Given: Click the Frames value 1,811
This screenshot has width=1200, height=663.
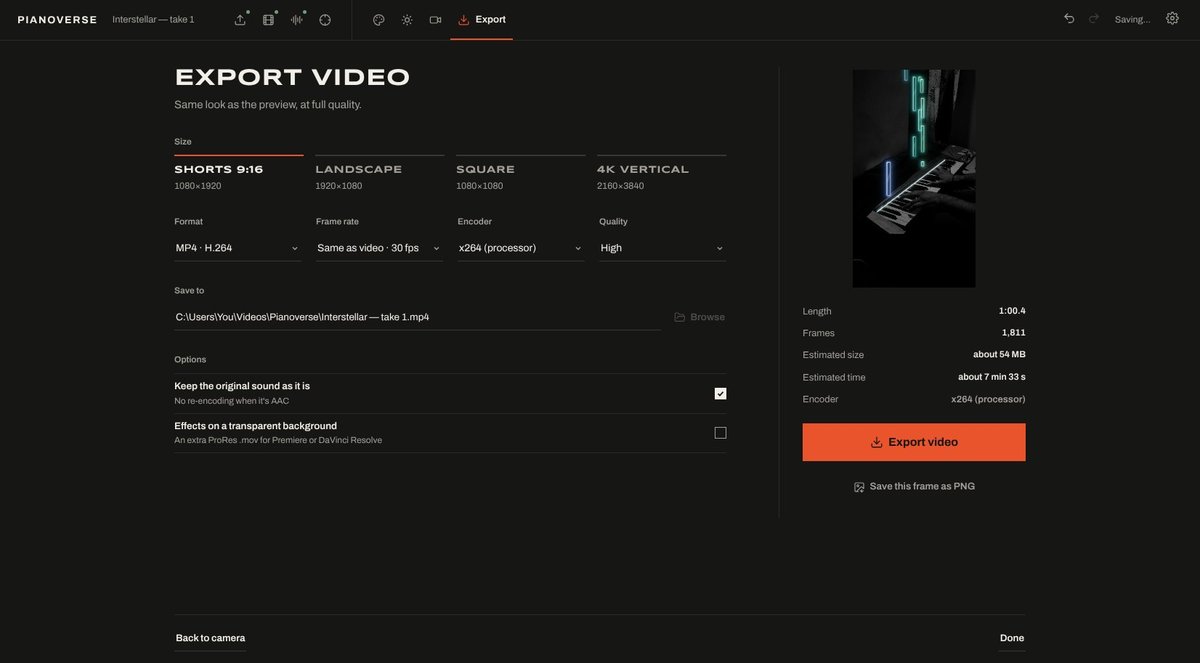Looking at the screenshot, I should tap(1014, 333).
